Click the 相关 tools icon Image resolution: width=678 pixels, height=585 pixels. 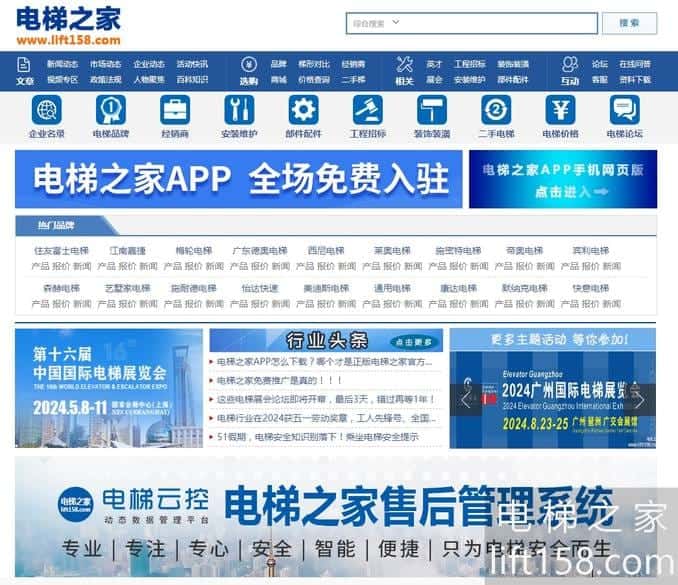click(x=404, y=64)
